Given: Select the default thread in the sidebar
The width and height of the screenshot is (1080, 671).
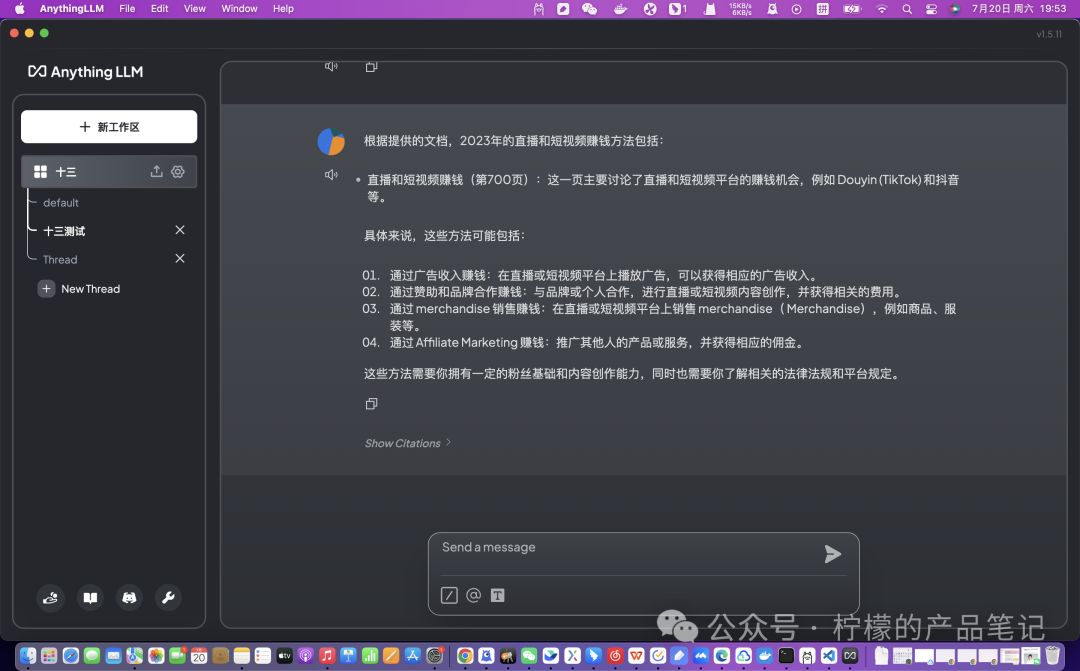Looking at the screenshot, I should [x=60, y=202].
